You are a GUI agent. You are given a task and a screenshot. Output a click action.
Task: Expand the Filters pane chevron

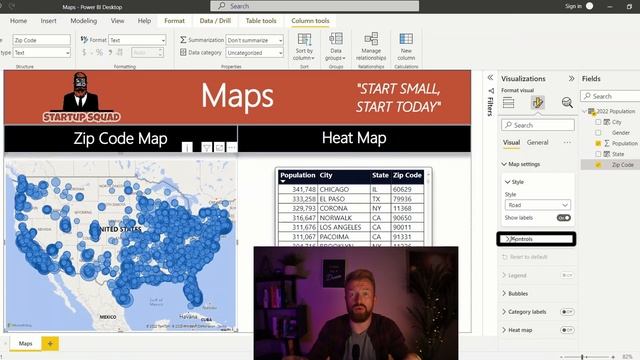(x=490, y=78)
